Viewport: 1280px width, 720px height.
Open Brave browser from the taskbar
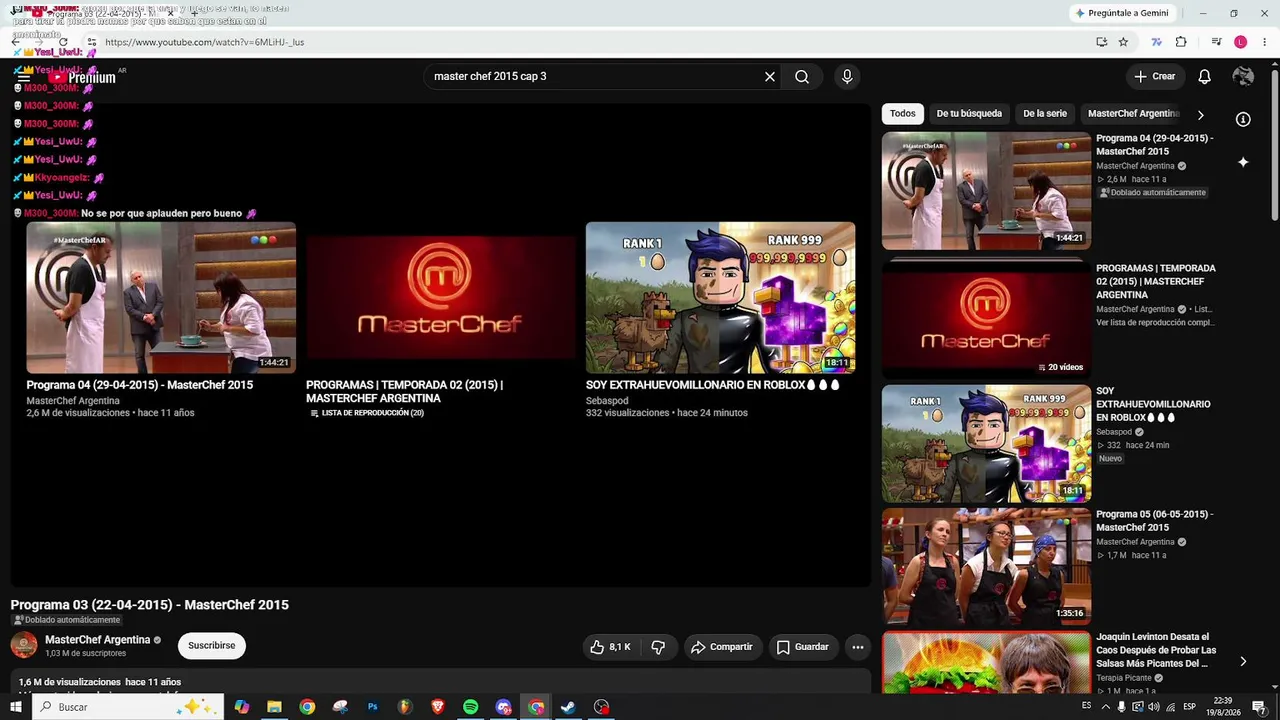point(438,707)
